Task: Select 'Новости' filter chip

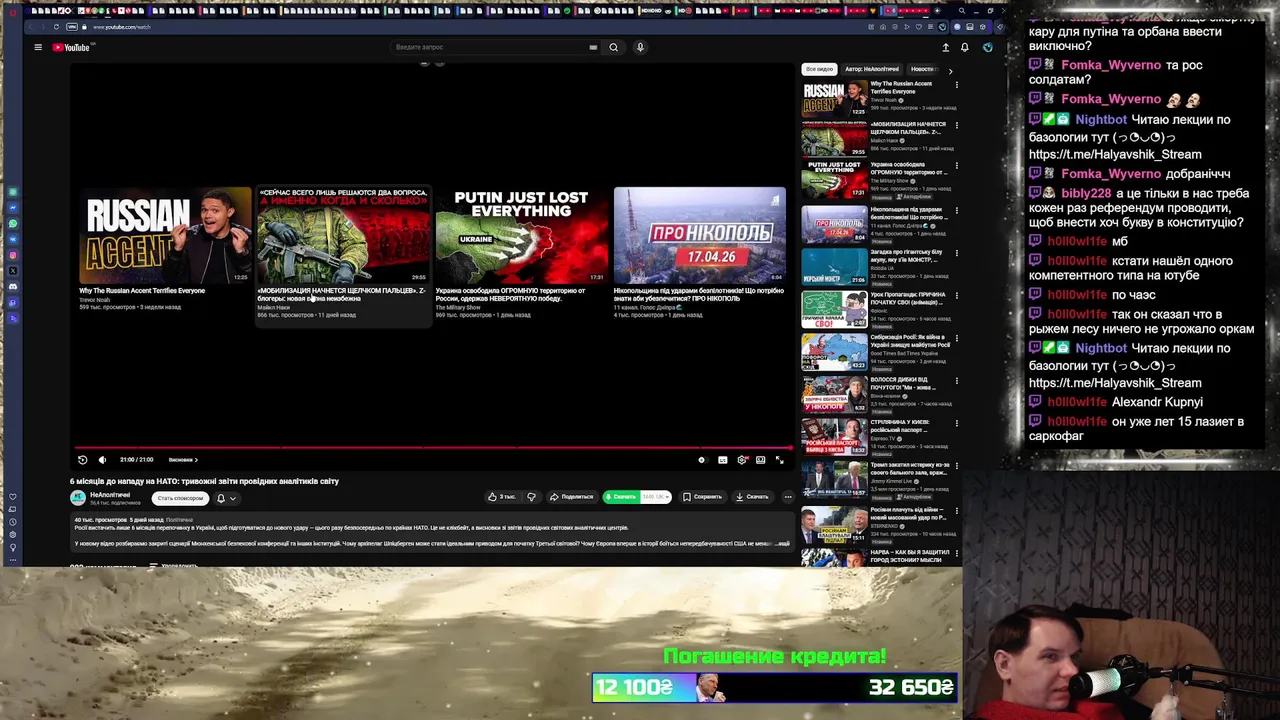Action: click(921, 69)
